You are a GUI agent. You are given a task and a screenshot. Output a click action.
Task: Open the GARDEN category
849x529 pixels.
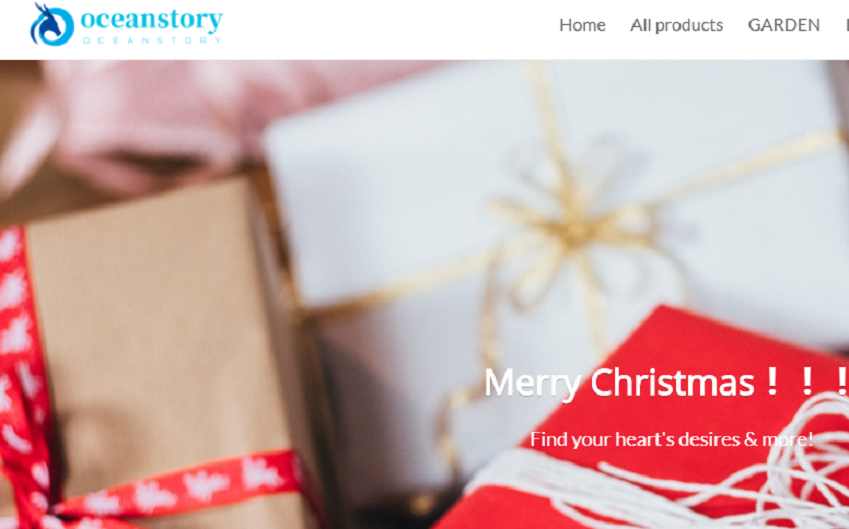click(x=783, y=25)
